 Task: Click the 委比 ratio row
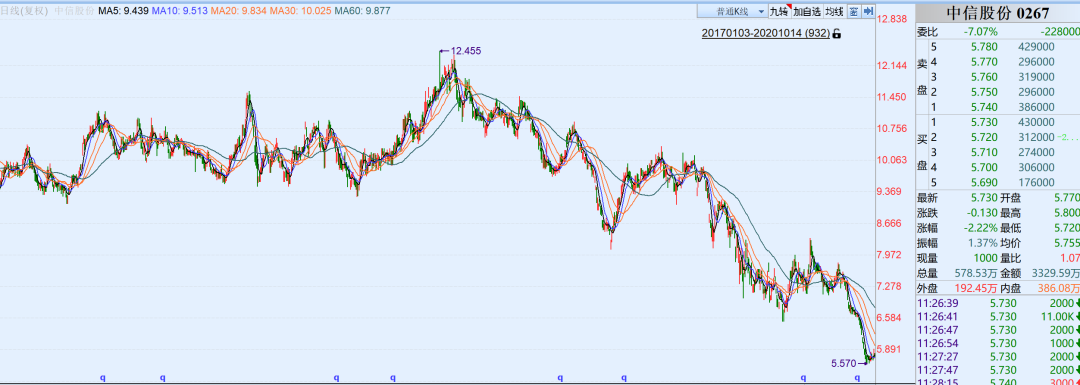997,32
